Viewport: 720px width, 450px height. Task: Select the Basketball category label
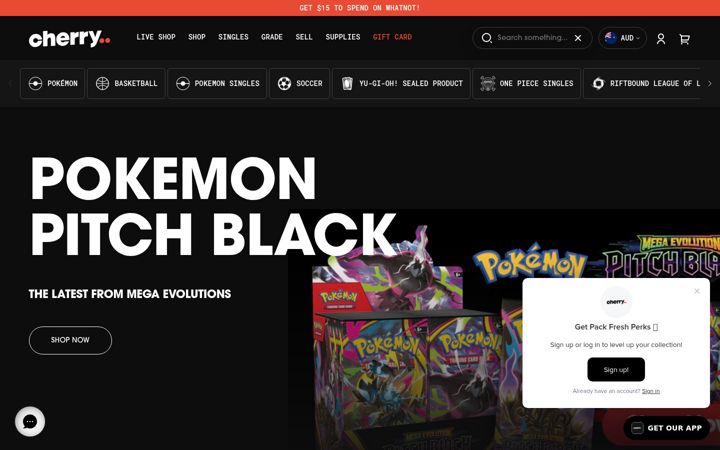pos(136,84)
